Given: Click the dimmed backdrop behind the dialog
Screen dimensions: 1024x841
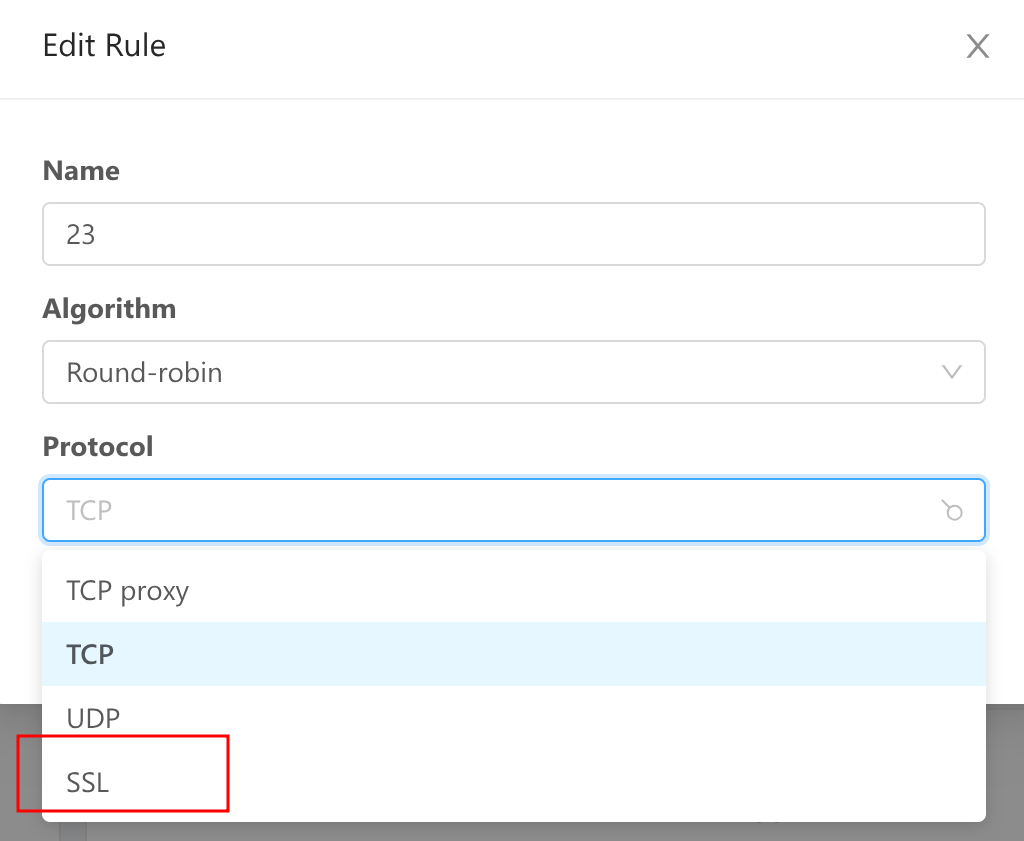Looking at the screenshot, I should 1004,770.
